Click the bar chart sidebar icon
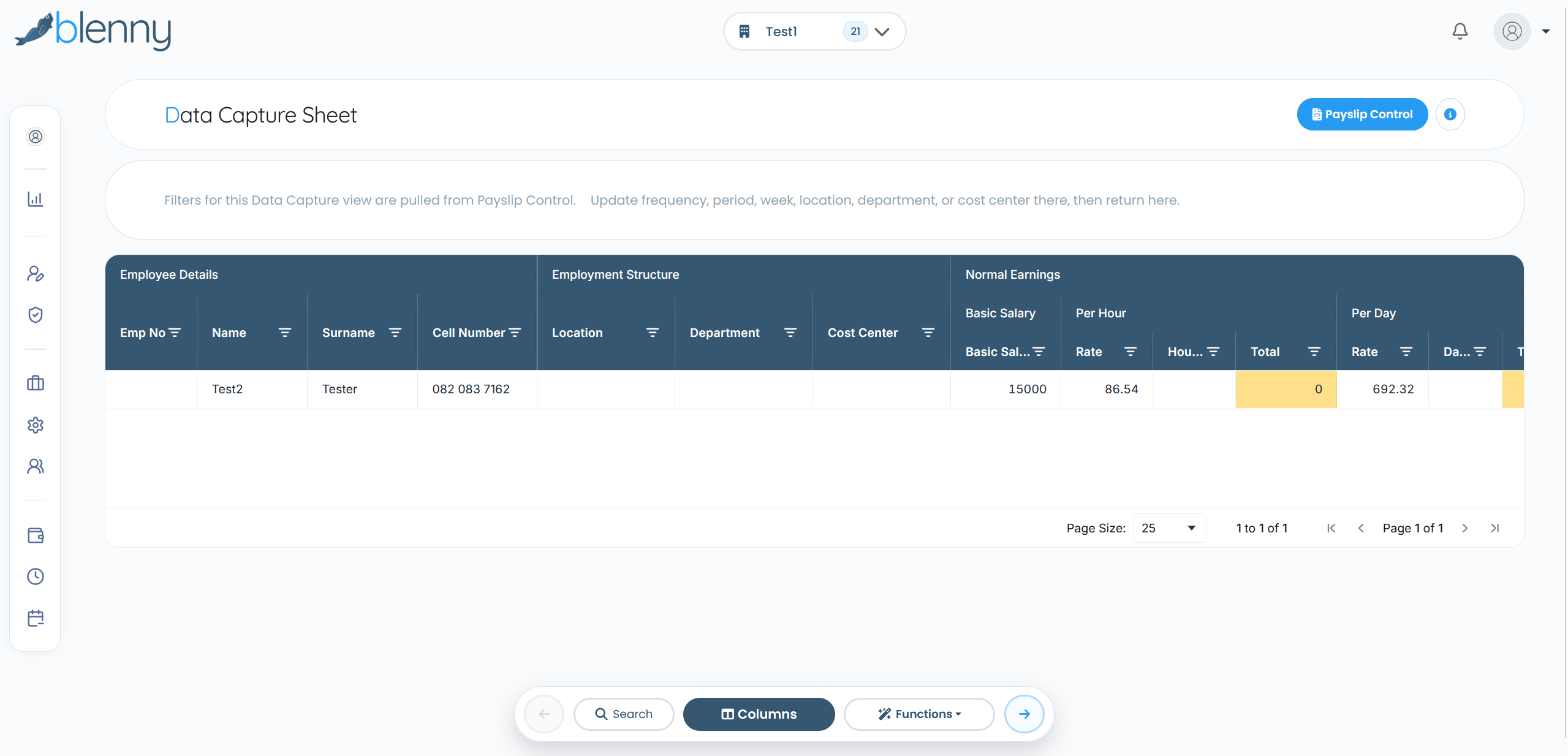 click(x=36, y=199)
